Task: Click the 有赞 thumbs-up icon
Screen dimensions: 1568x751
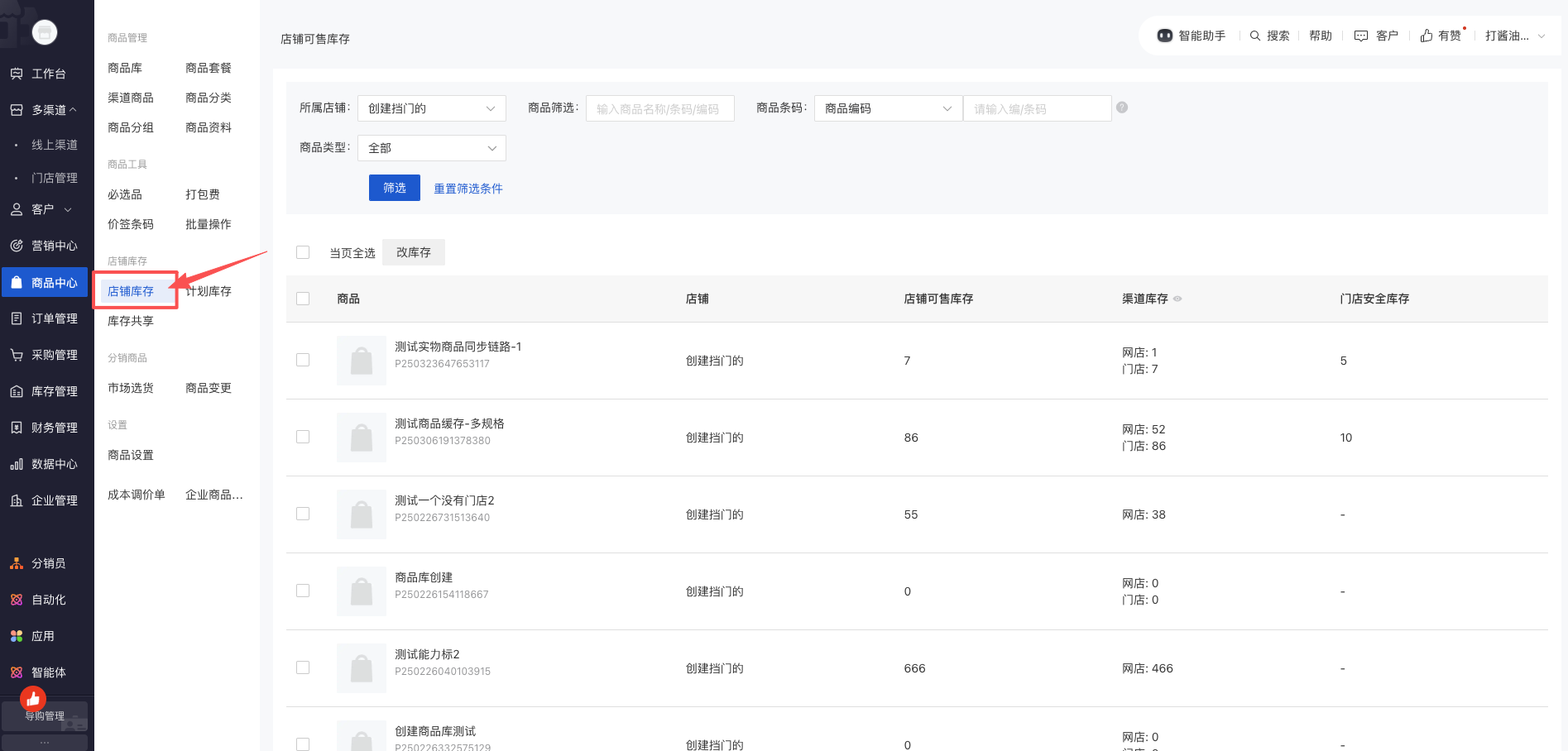Action: tap(1427, 36)
